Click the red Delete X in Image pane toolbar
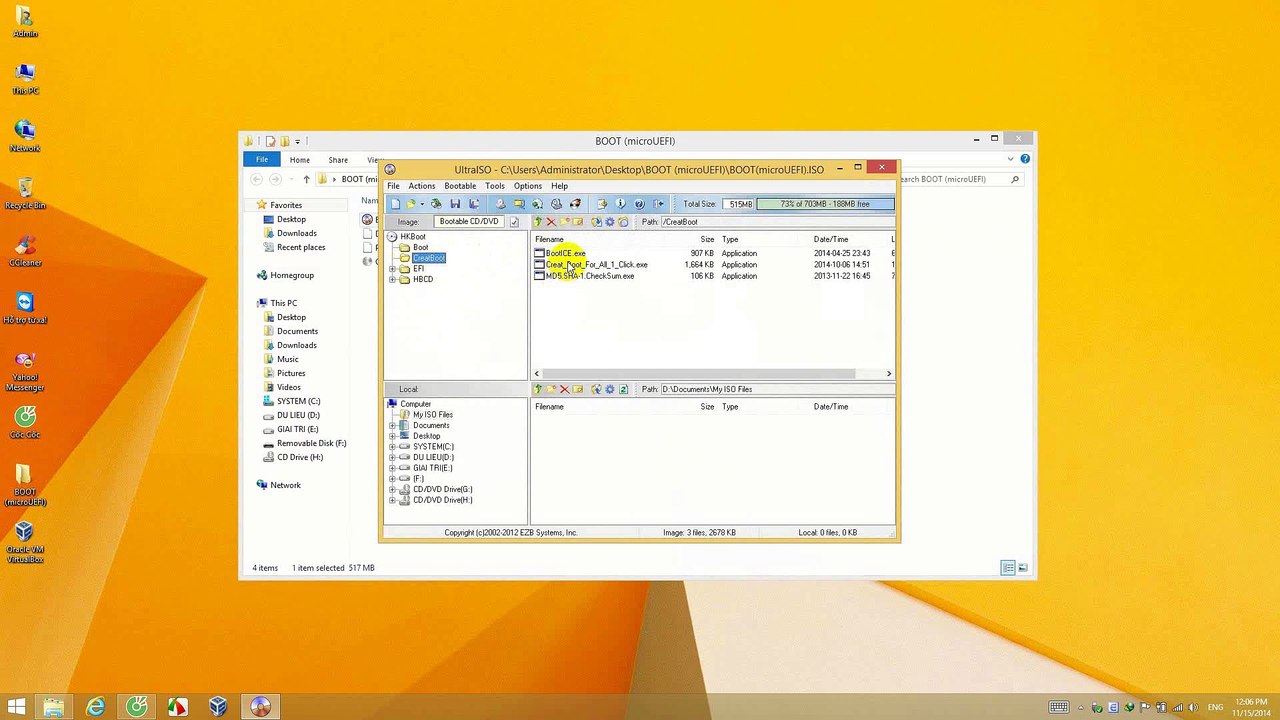This screenshot has width=1280, height=720. (x=550, y=222)
